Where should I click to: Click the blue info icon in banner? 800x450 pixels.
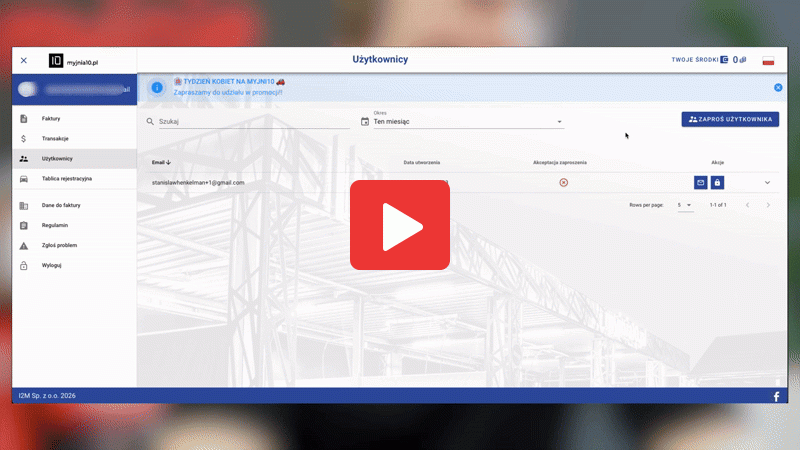click(156, 87)
